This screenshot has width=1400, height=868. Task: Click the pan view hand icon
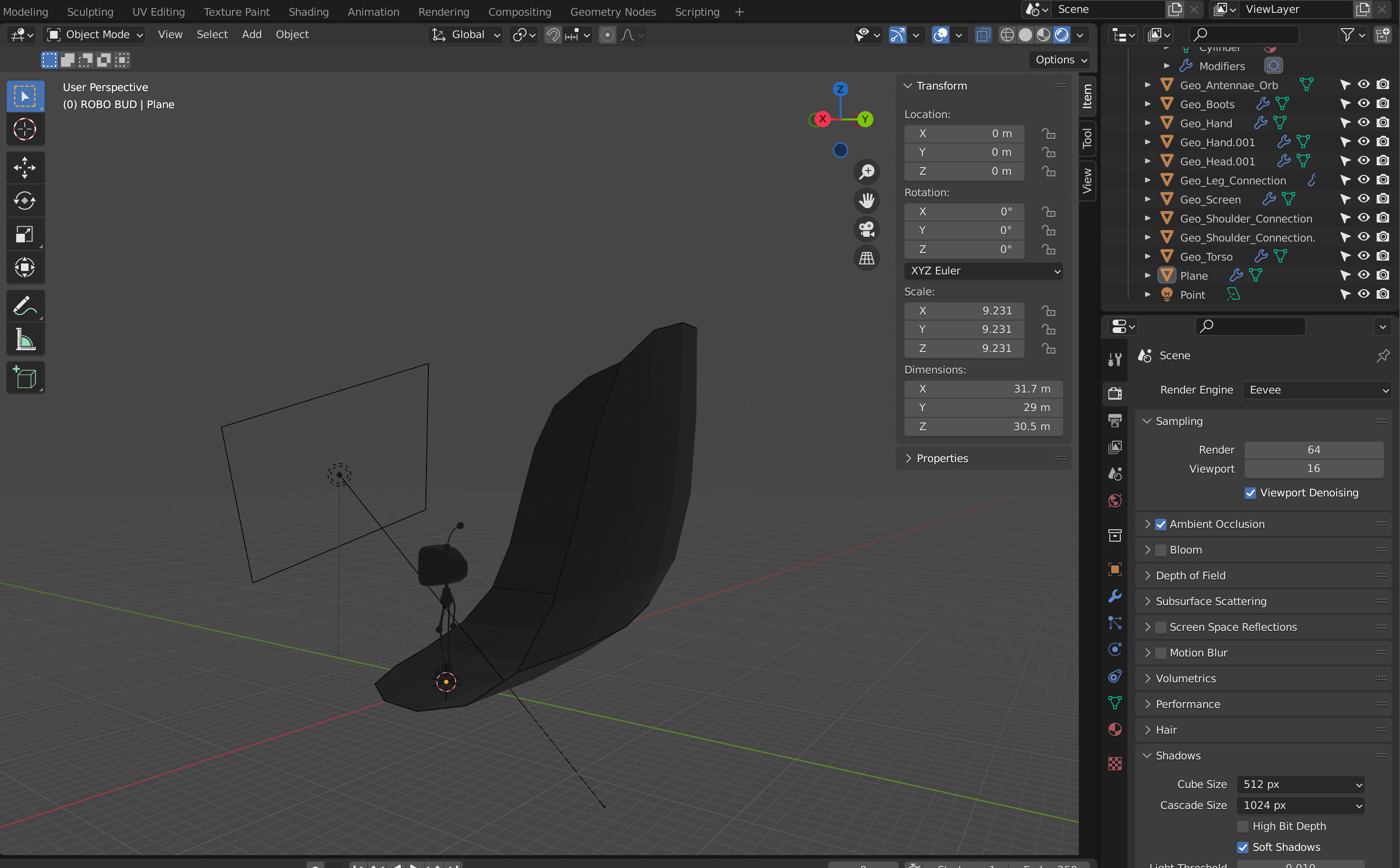coord(866,201)
